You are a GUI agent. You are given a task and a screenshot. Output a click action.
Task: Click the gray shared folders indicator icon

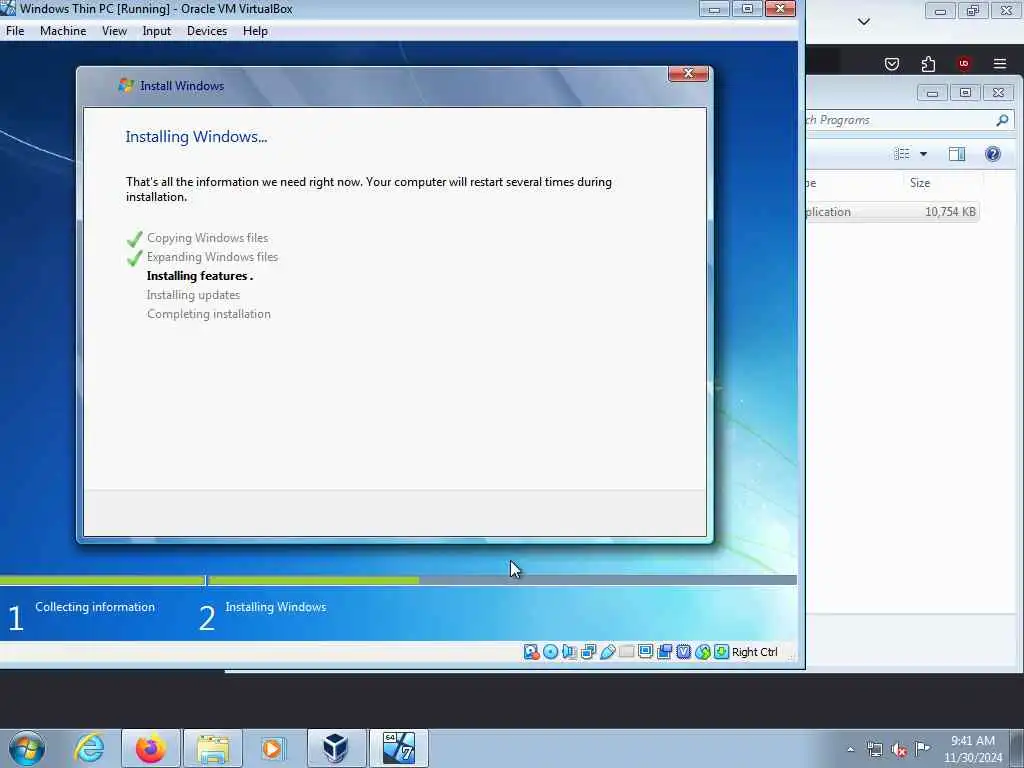pyautogui.click(x=626, y=652)
